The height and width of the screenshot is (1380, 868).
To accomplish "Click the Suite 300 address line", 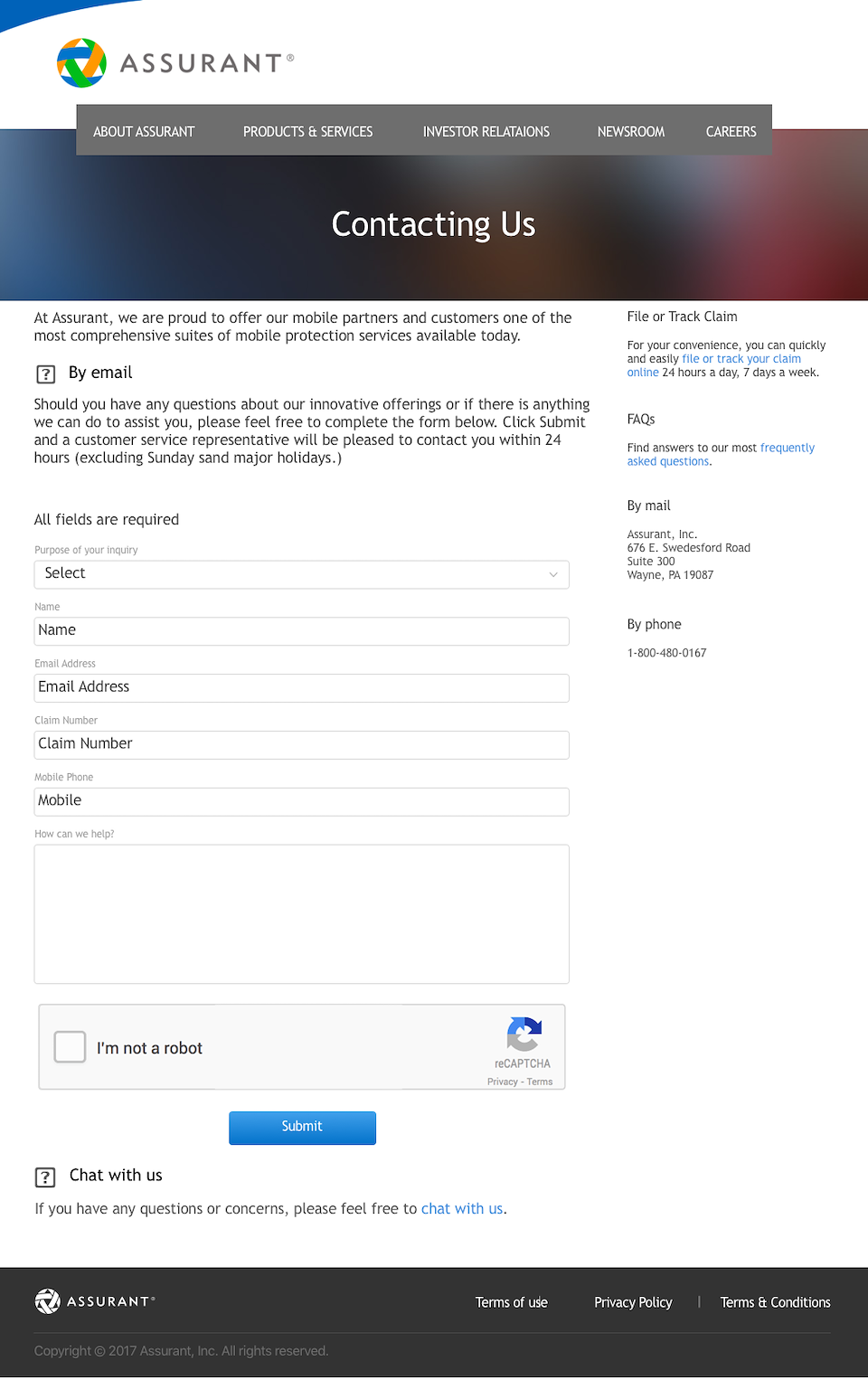I will tap(651, 562).
